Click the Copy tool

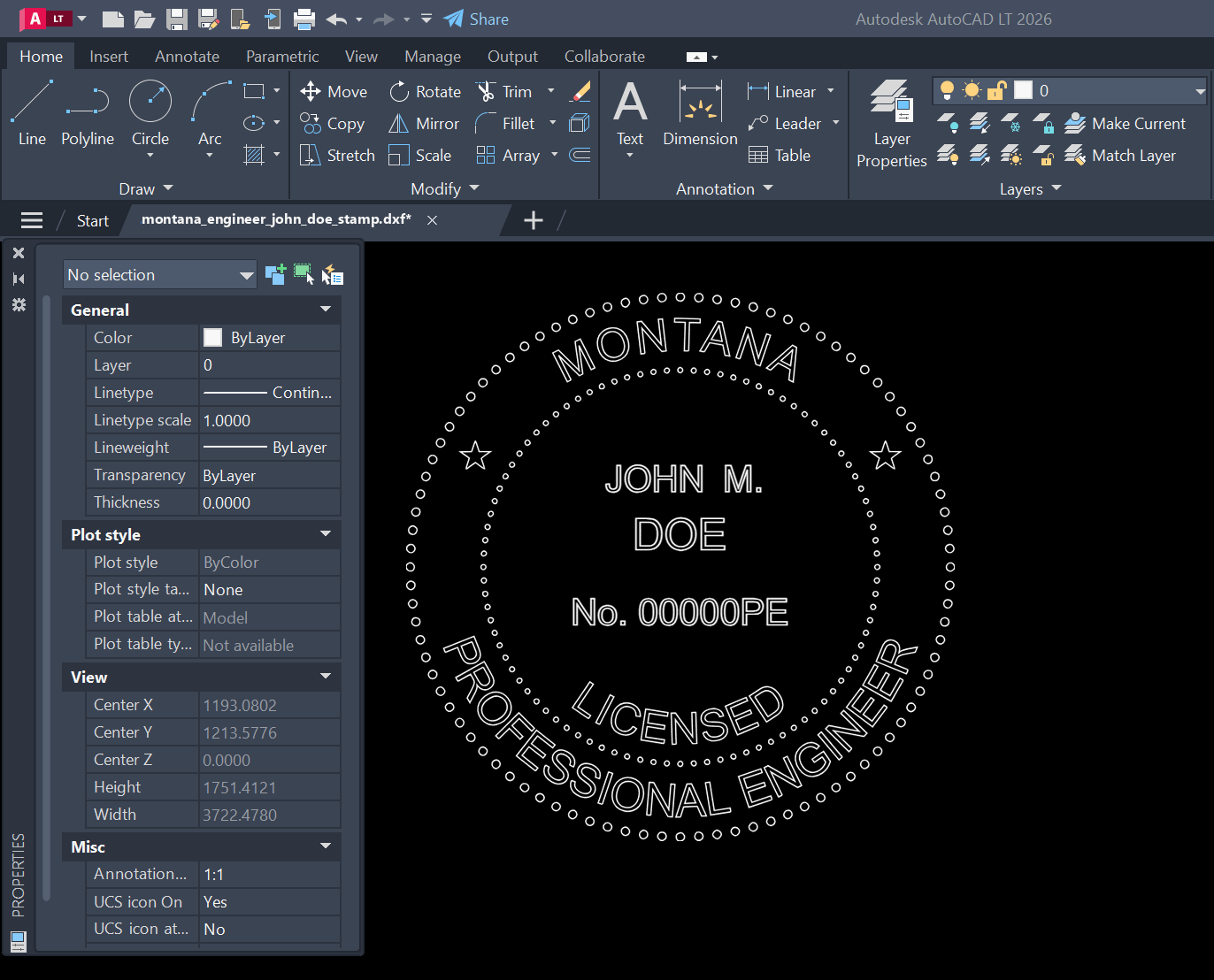pos(332,124)
